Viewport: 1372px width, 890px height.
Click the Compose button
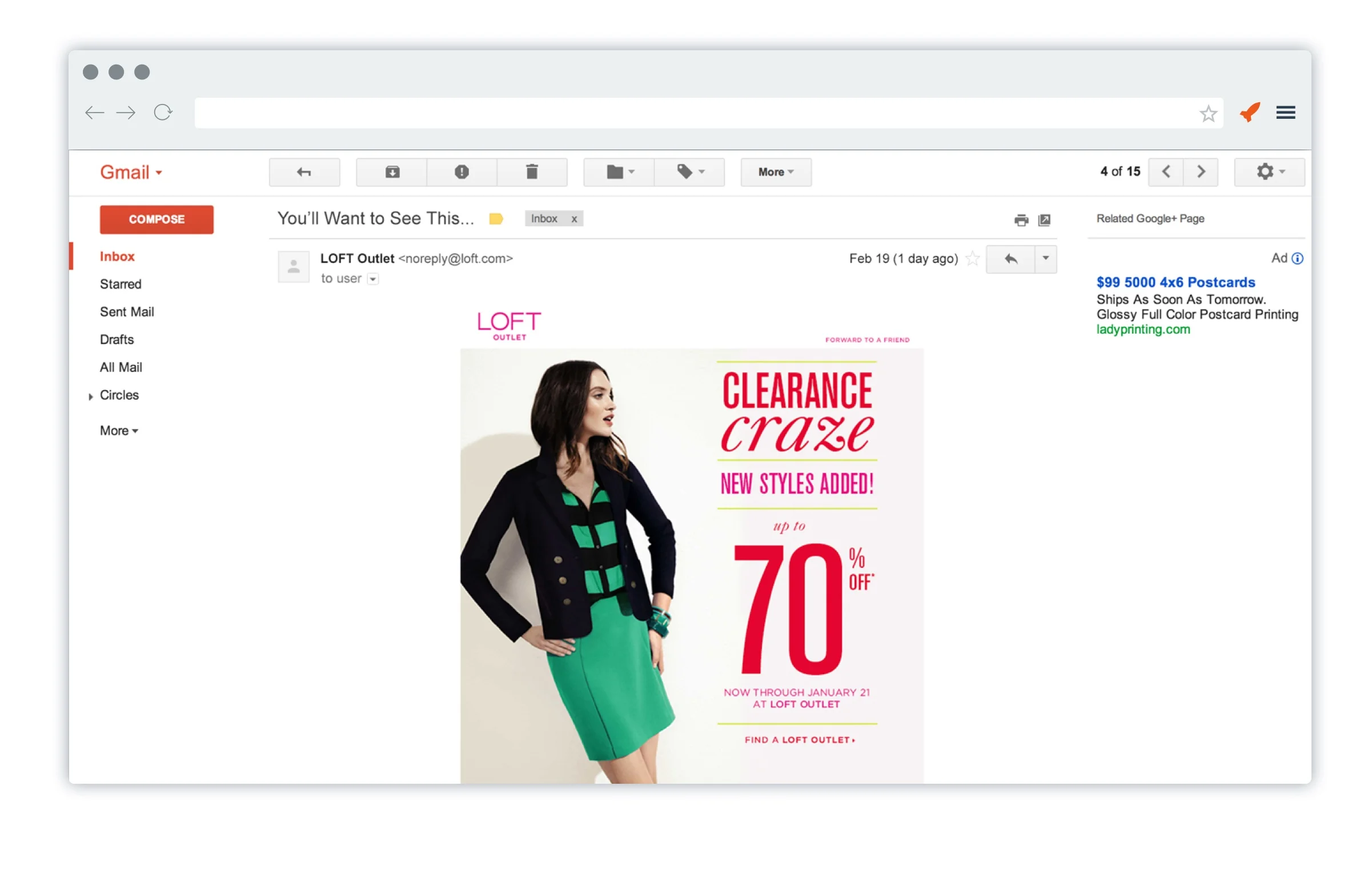(x=157, y=219)
